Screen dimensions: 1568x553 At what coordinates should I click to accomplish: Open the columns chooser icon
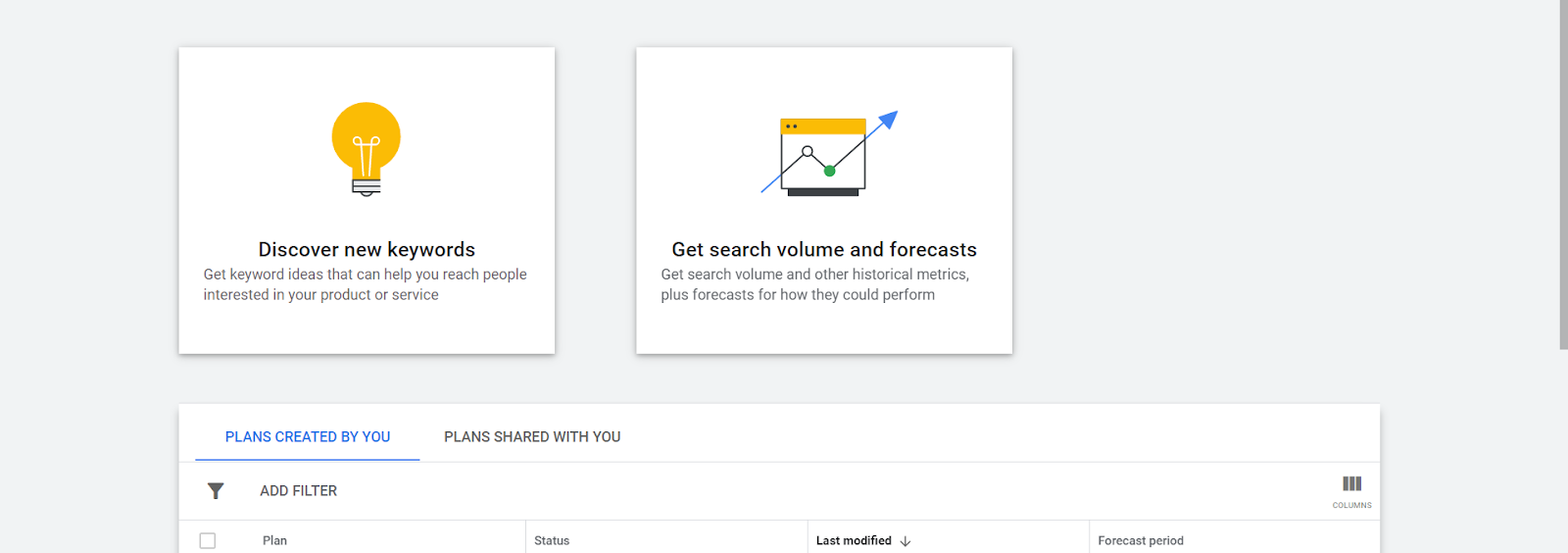(1351, 483)
